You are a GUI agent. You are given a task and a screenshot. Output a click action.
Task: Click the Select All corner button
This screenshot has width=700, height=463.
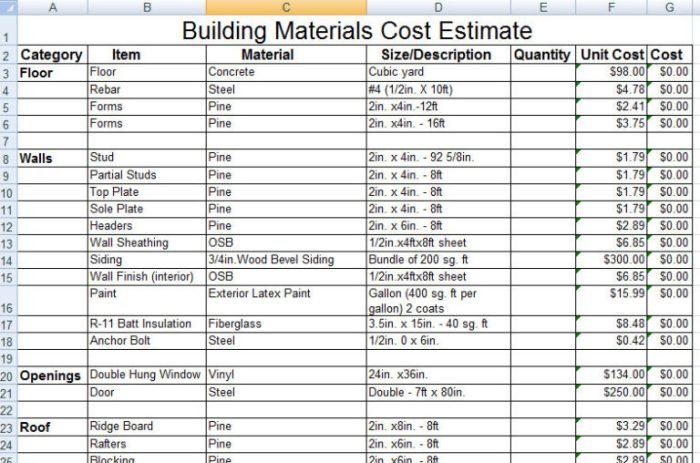click(x=8, y=7)
